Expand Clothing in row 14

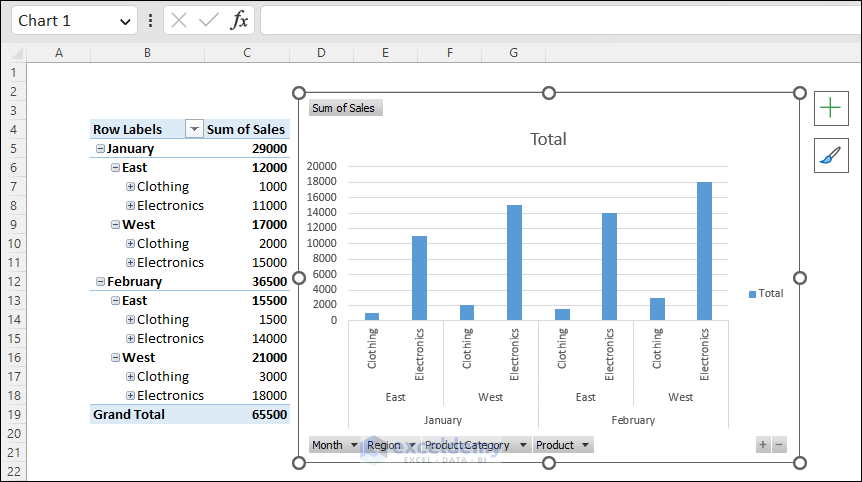(x=130, y=319)
